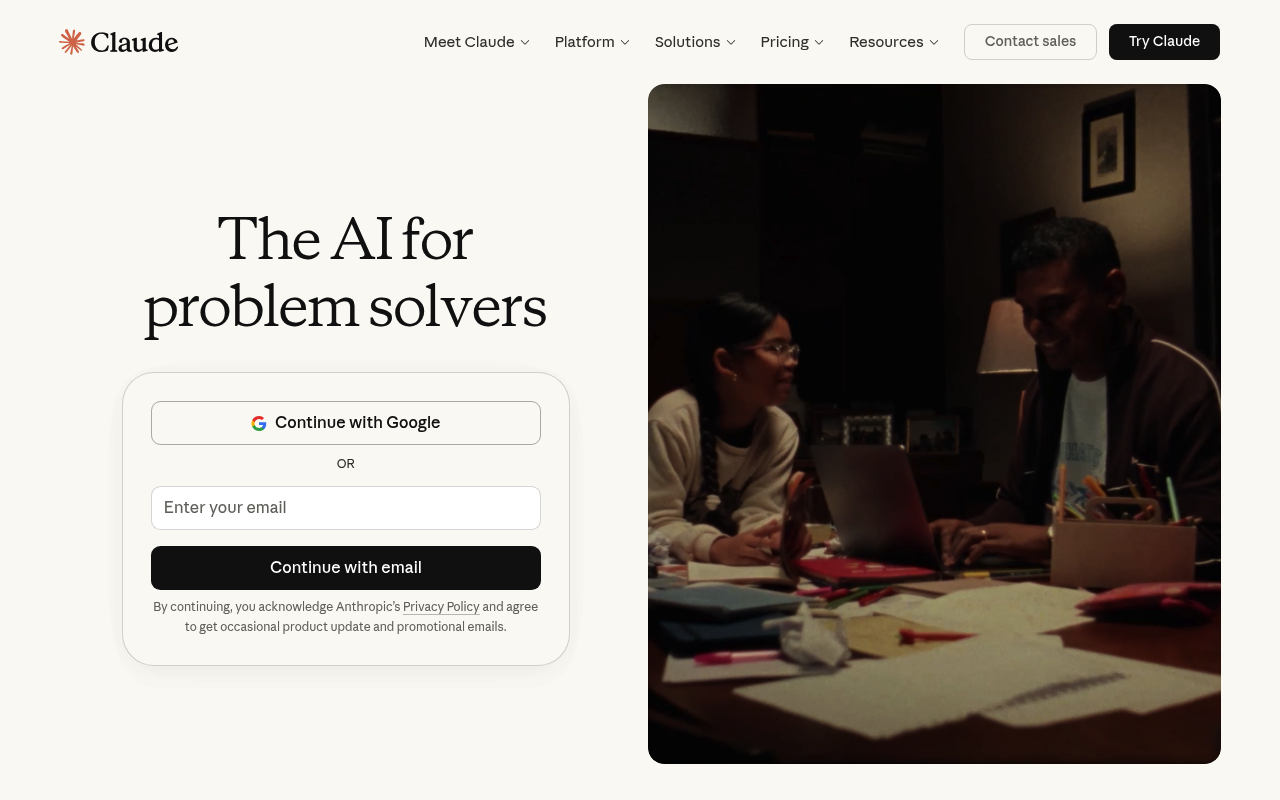Click the Claude starburst logo icon
The image size is (1280, 800).
72,42
